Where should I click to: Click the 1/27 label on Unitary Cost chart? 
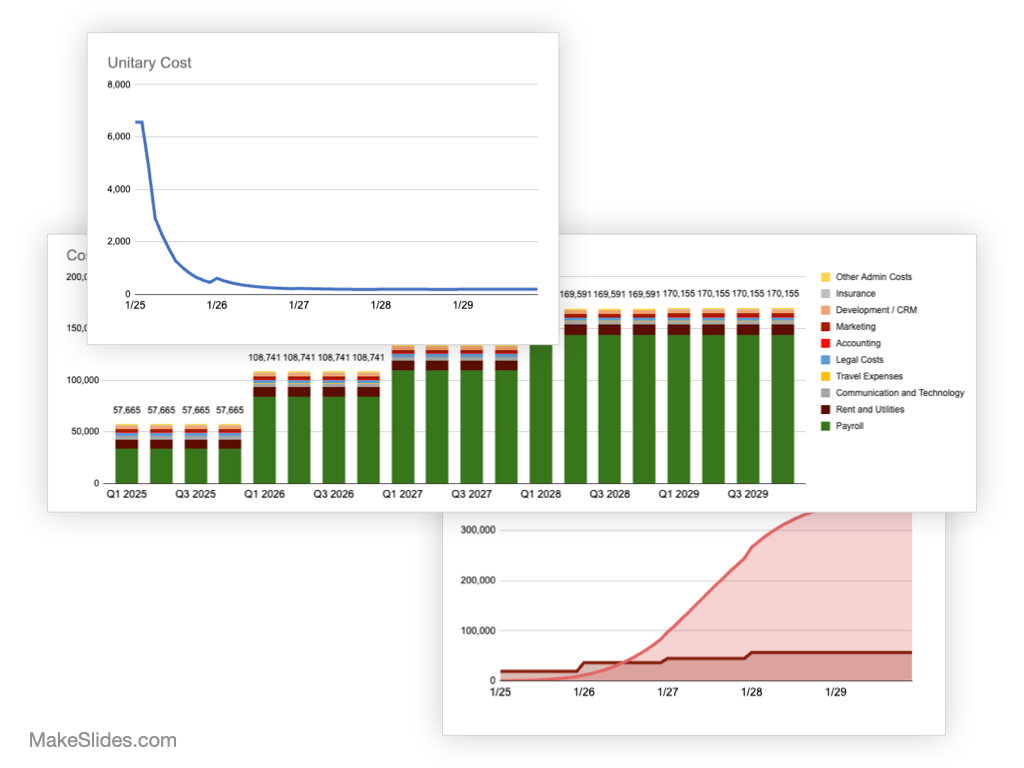298,305
